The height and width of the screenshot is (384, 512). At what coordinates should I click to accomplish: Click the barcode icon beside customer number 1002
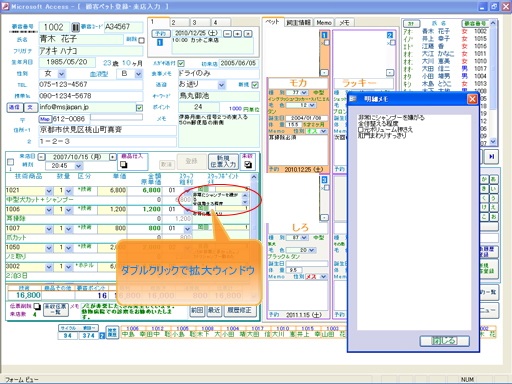click(76, 27)
